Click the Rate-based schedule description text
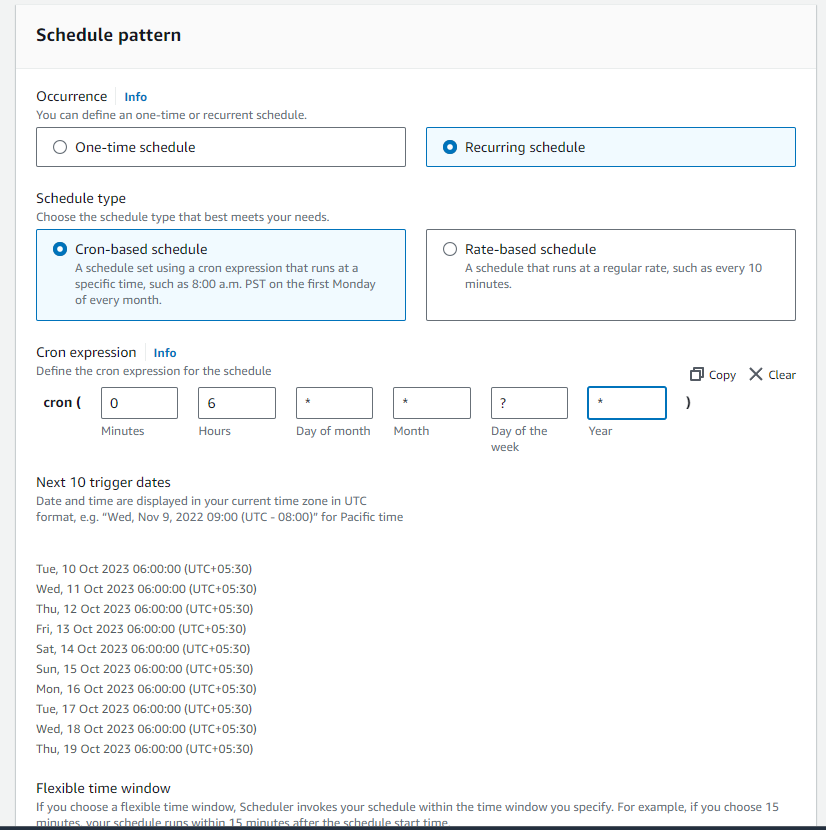 click(613, 276)
